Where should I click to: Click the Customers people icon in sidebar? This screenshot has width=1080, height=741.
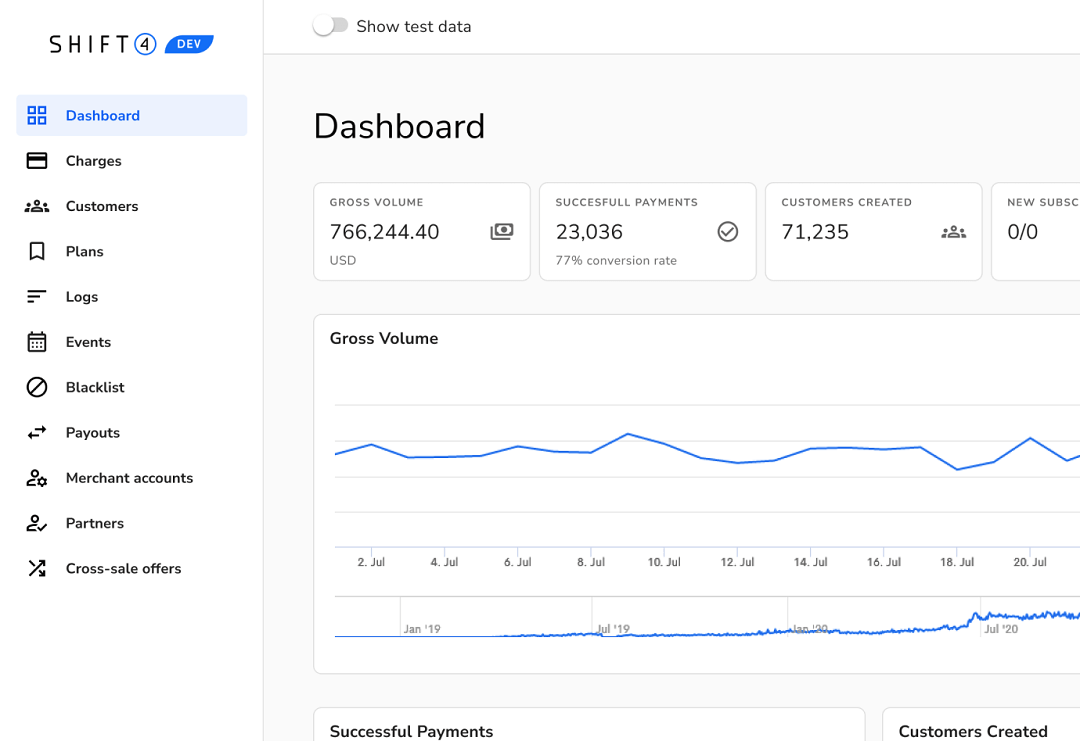click(37, 206)
